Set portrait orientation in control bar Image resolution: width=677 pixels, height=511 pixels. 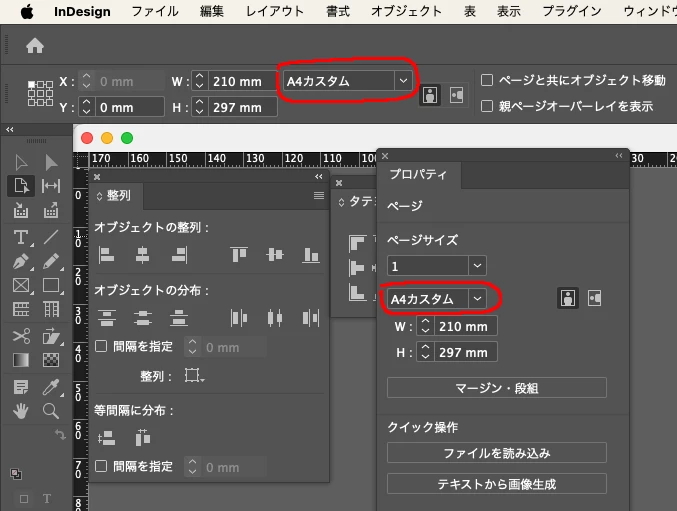click(x=430, y=95)
